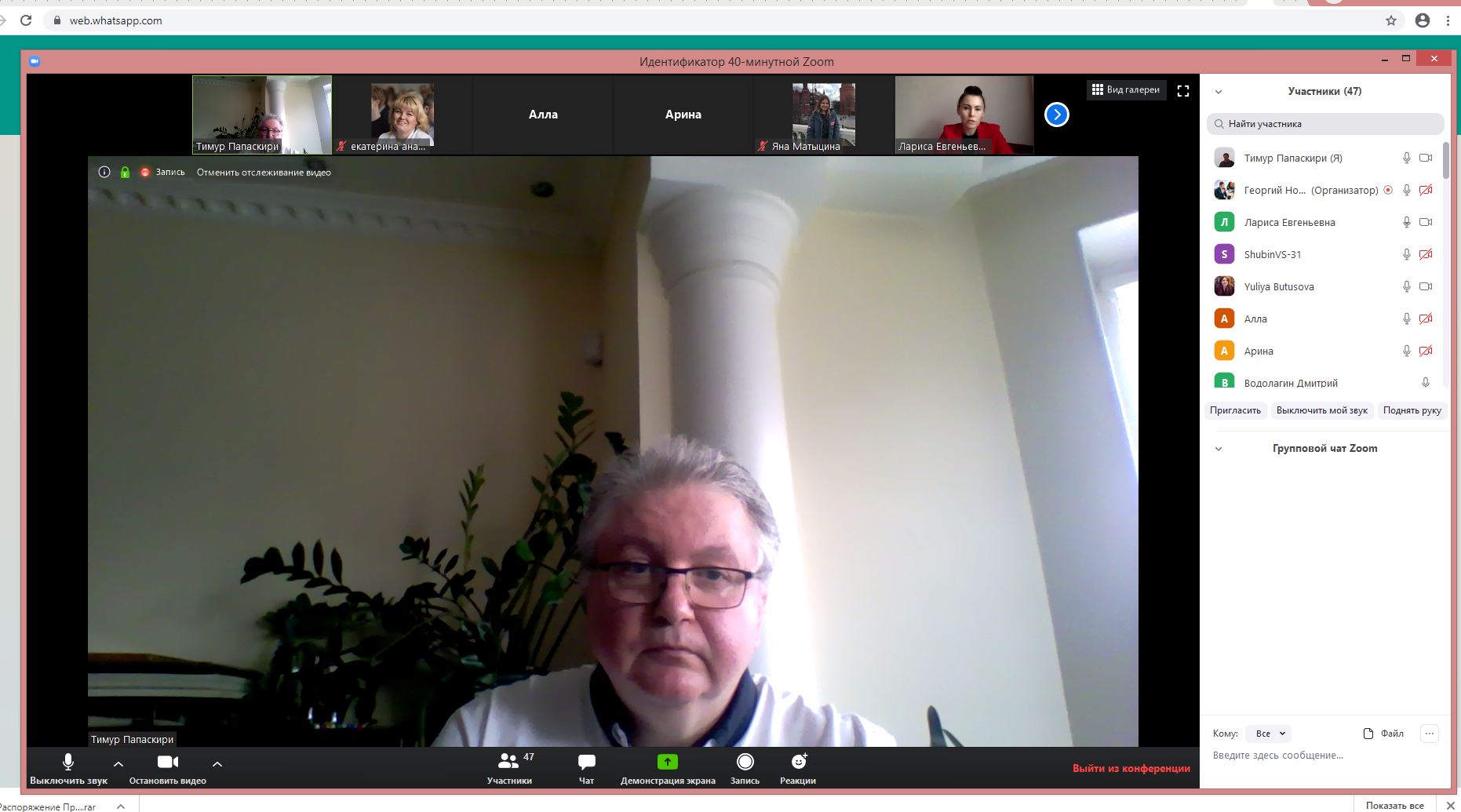Open the Кому recipient dropdown Все
The width and height of the screenshot is (1461, 812).
pos(1269,734)
